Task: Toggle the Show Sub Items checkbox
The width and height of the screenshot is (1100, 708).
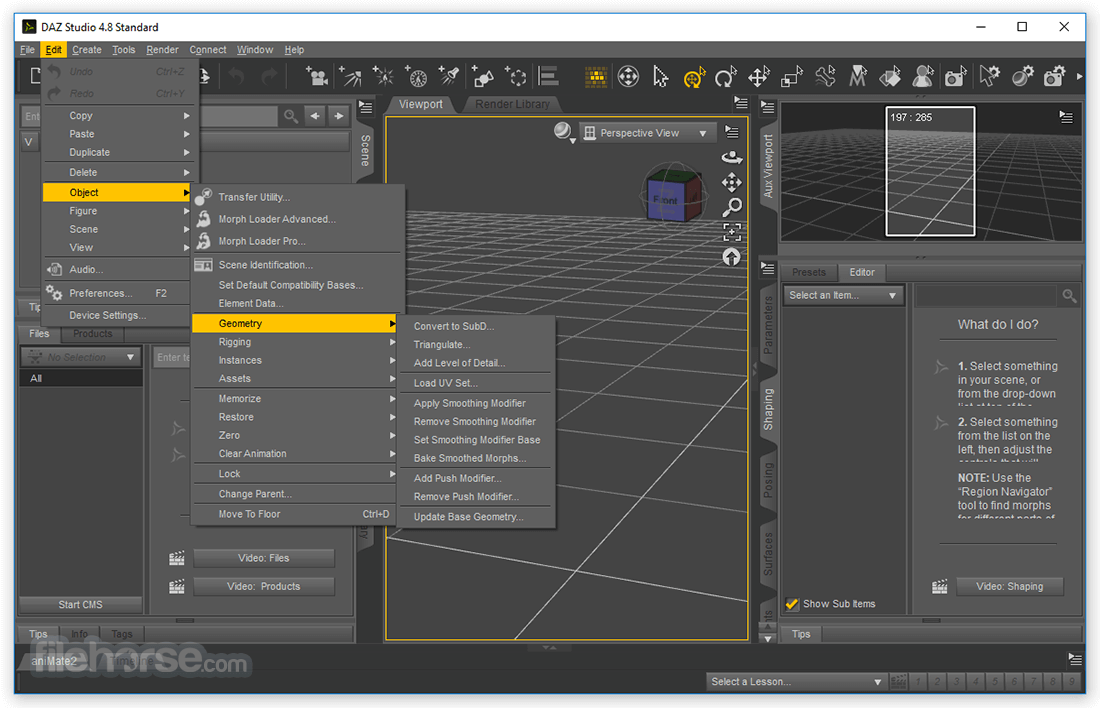Action: (792, 603)
